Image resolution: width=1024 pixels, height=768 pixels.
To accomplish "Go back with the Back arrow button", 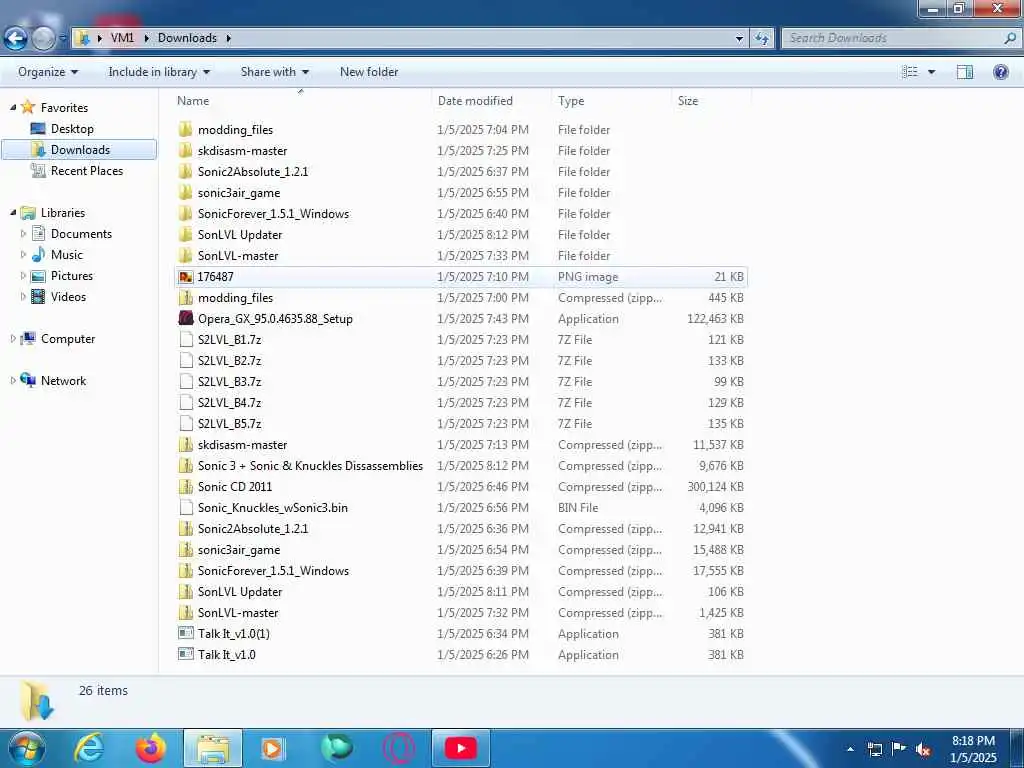I will pyautogui.click(x=16, y=39).
